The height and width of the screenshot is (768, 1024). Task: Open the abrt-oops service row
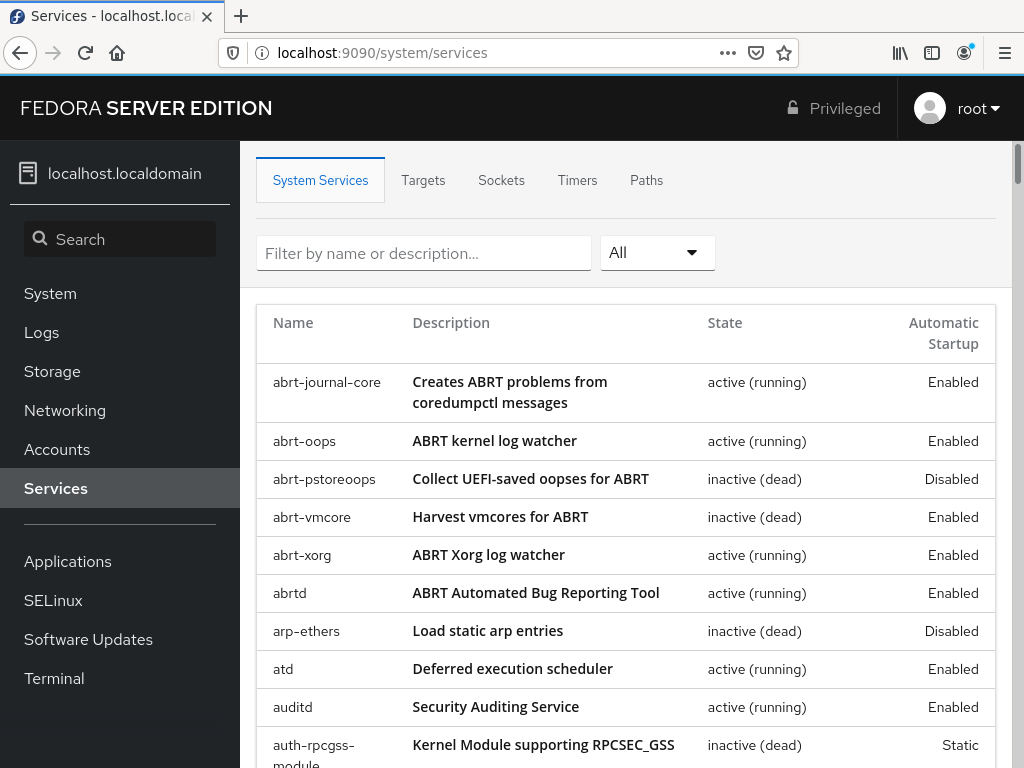pos(626,441)
